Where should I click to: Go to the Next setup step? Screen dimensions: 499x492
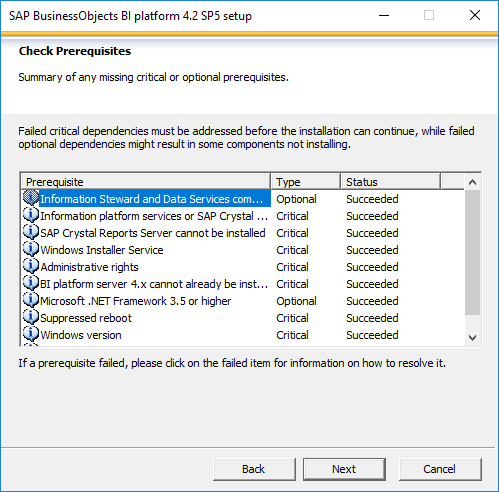344,469
